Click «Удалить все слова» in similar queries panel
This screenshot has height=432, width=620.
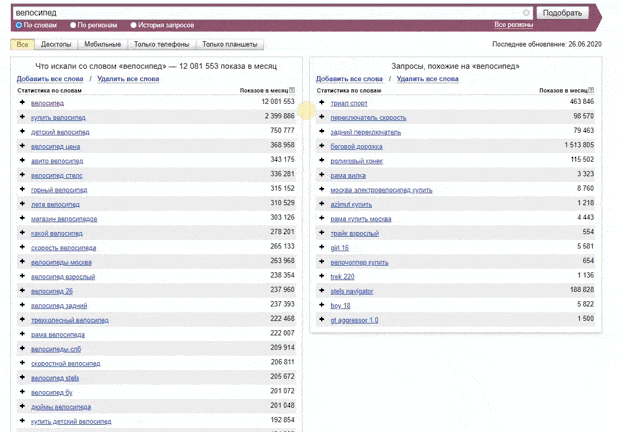click(x=427, y=78)
